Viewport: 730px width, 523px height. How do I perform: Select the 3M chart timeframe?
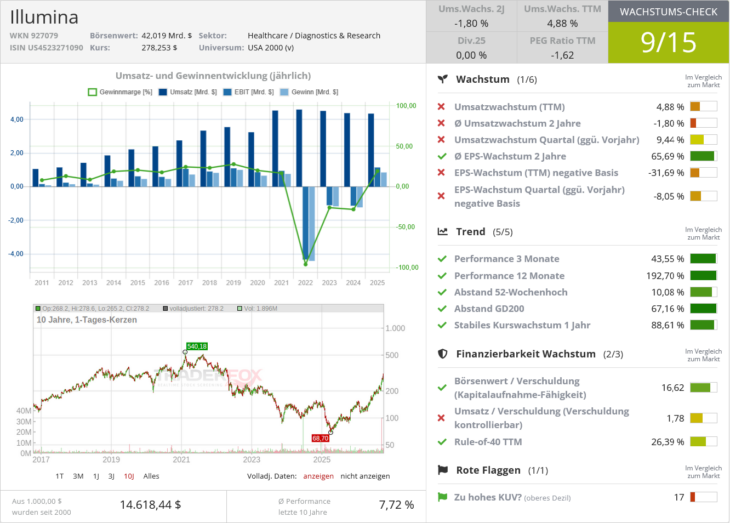pyautogui.click(x=78, y=476)
